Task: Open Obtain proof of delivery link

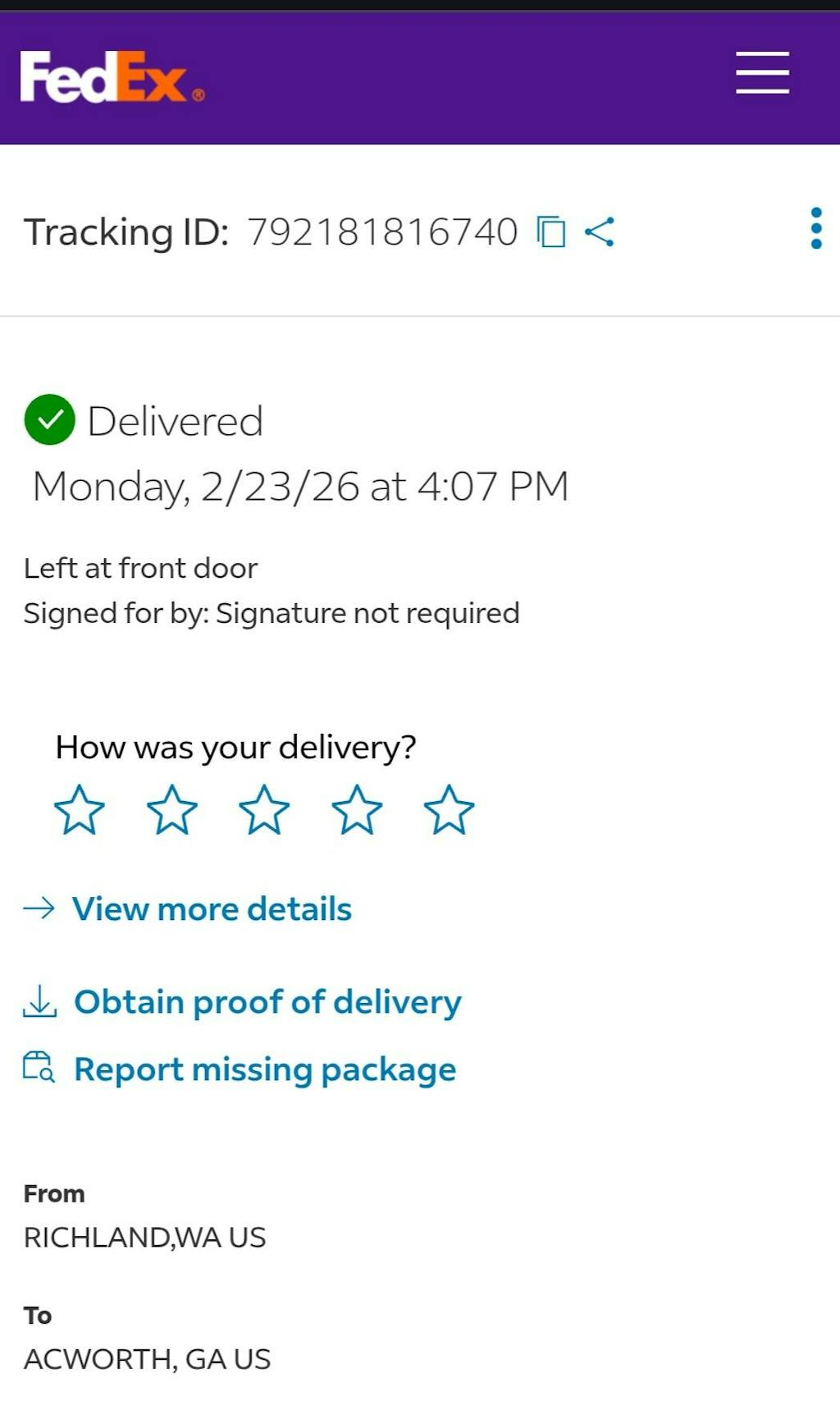Action: tap(267, 1001)
